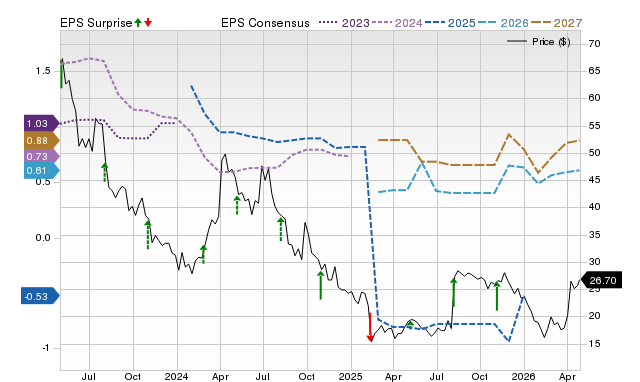Click the green surprise arrow near November 2023
640x382 pixels.
[148, 235]
